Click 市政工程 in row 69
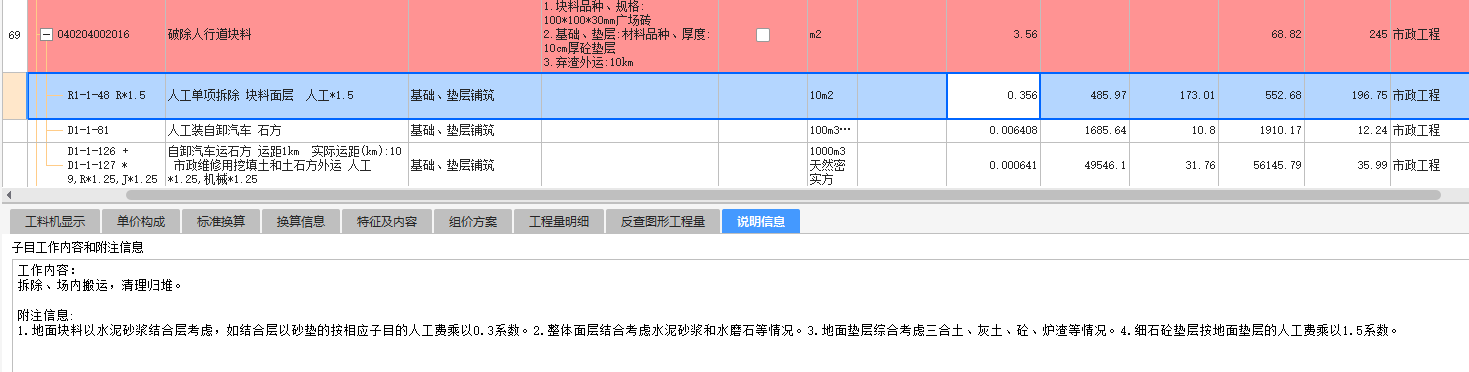Screen dimensions: 1469x372 (x=1416, y=34)
